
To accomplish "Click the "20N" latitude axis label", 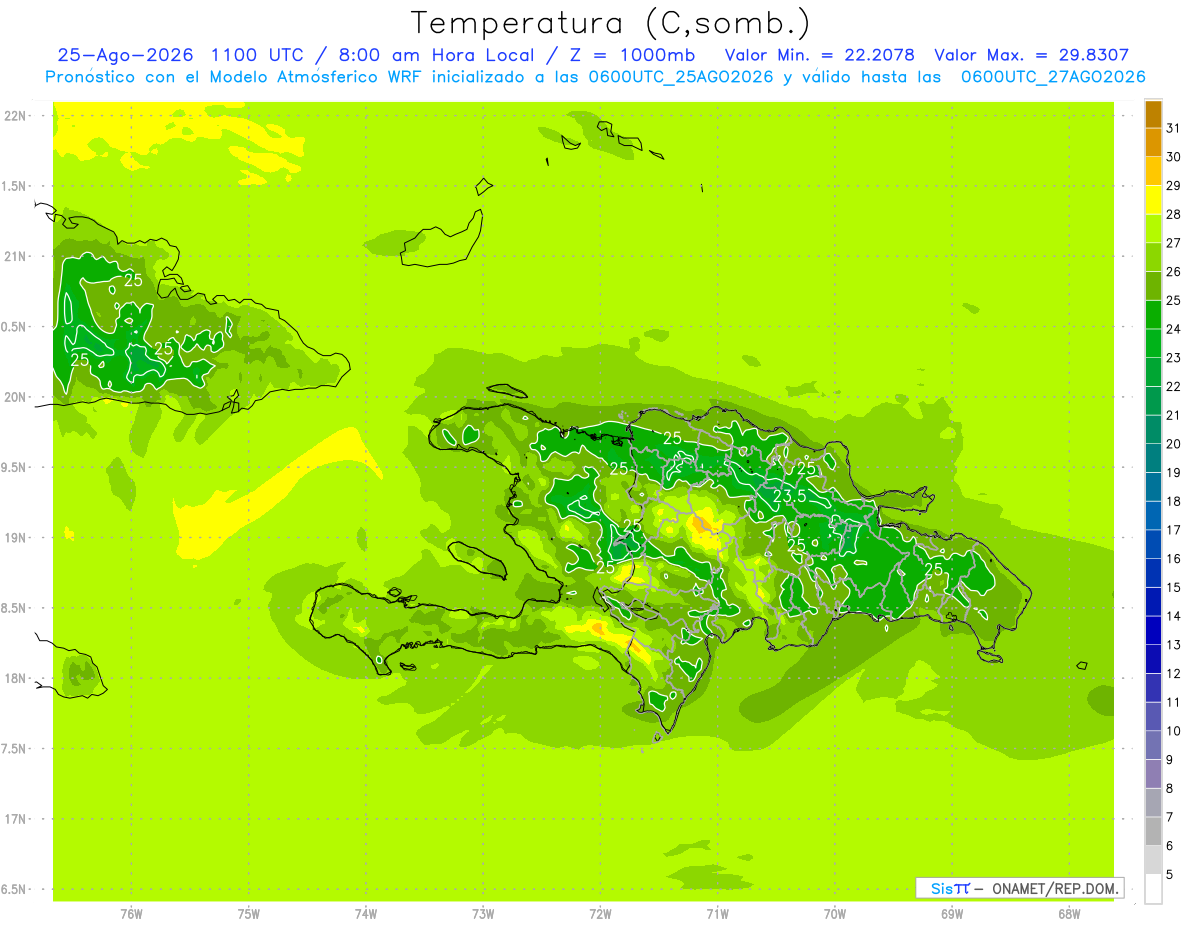I will [x=14, y=397].
